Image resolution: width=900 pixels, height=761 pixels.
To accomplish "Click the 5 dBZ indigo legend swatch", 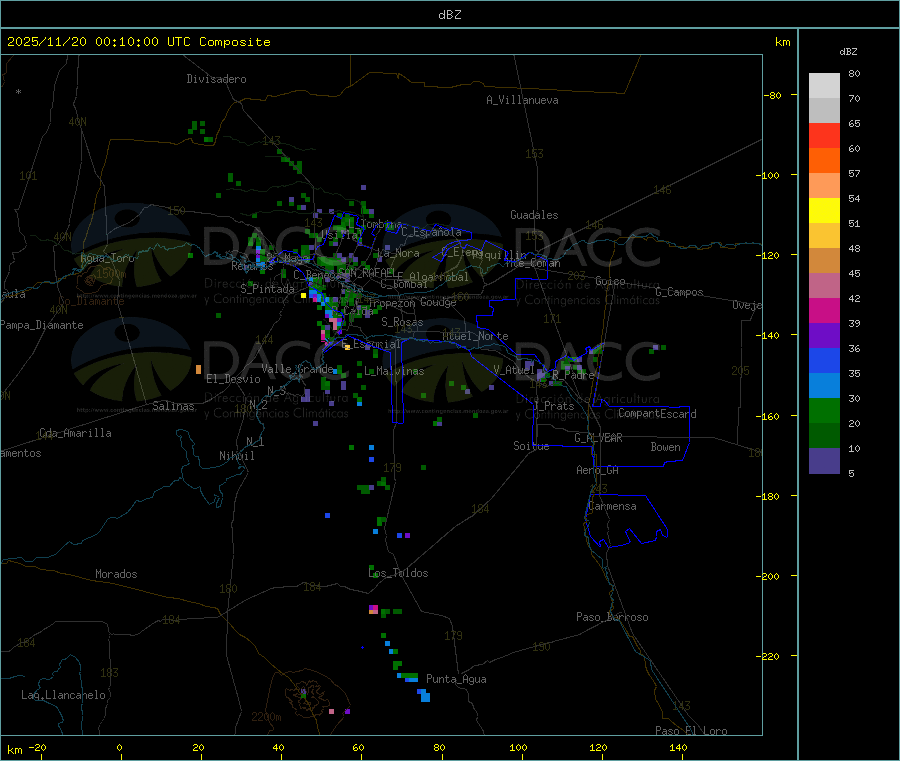I will tap(824, 461).
